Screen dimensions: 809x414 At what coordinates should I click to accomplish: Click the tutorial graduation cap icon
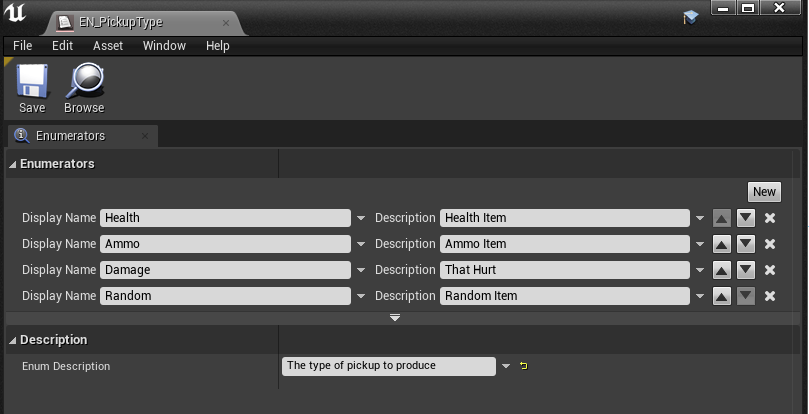(x=690, y=17)
